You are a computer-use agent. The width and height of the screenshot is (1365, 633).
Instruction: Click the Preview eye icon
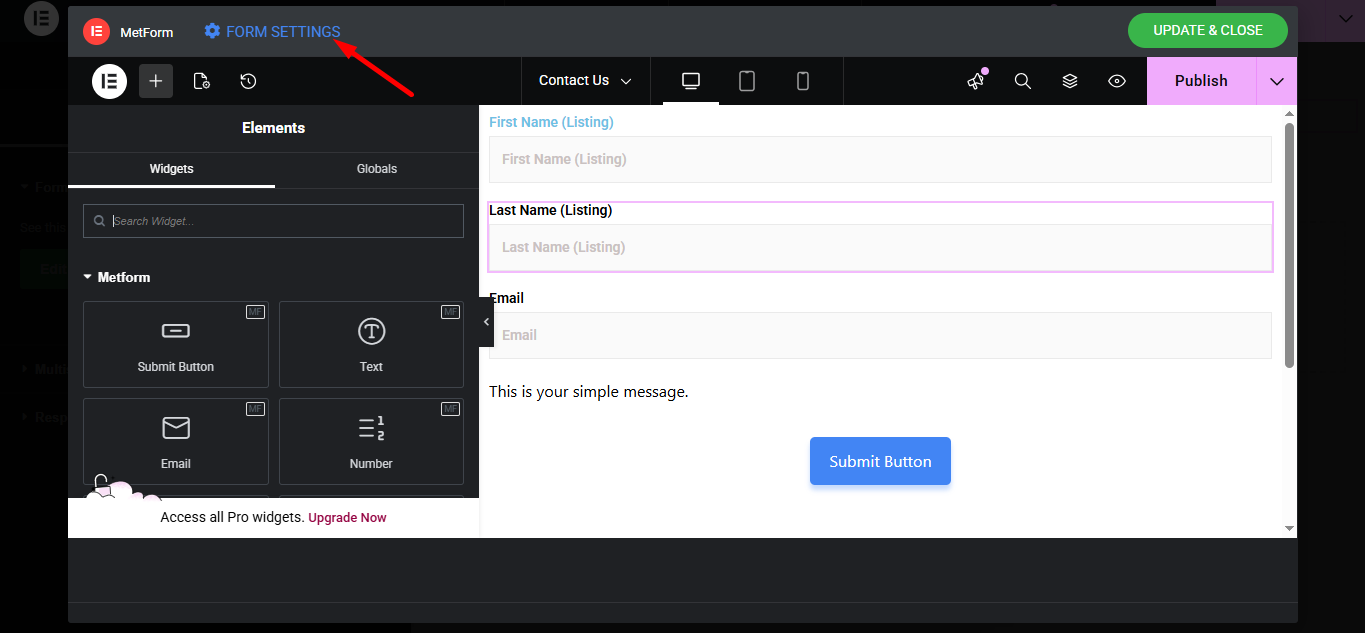click(x=1117, y=81)
